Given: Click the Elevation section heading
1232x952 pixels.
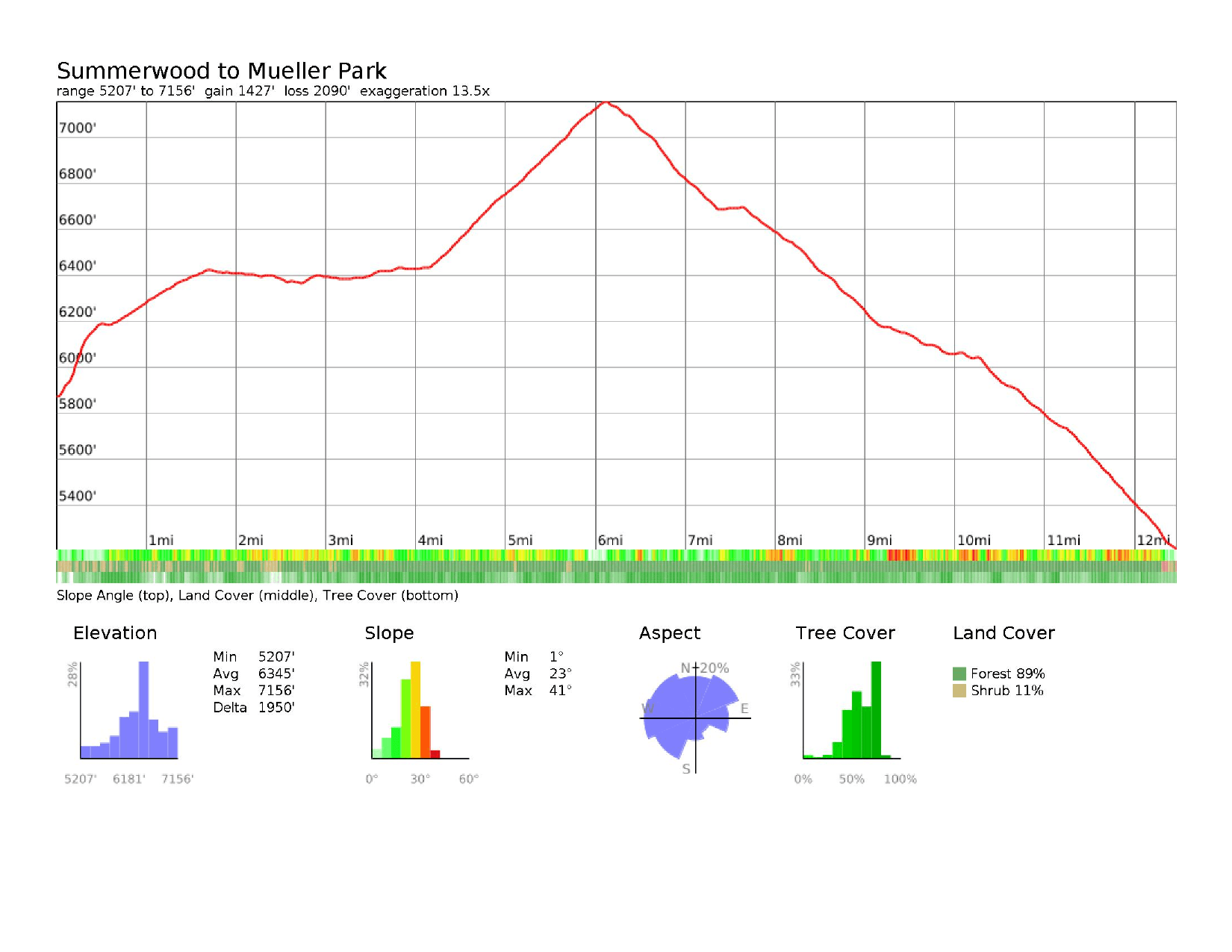Looking at the screenshot, I should 115,633.
